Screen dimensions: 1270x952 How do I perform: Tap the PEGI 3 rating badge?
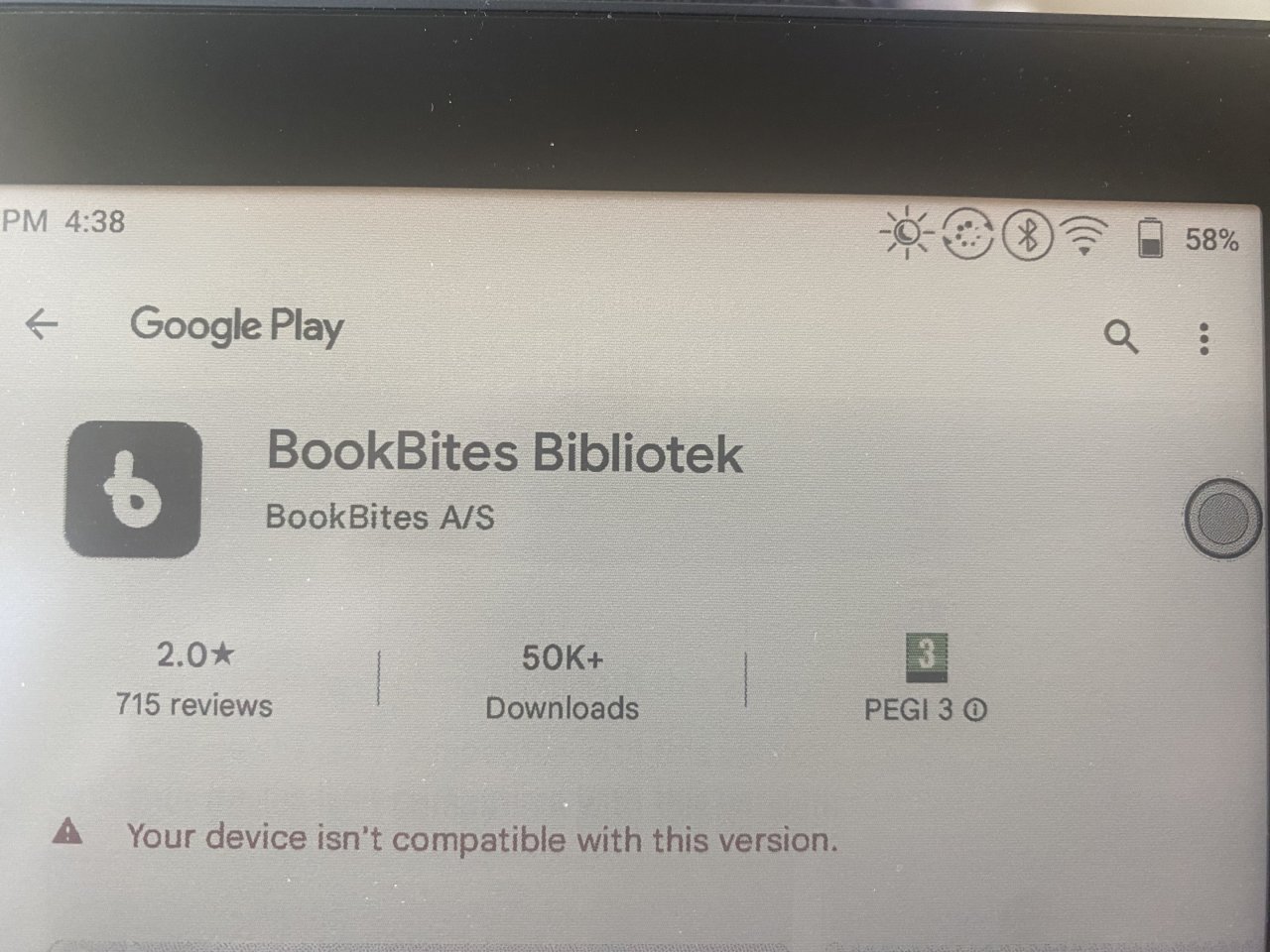[x=927, y=658]
